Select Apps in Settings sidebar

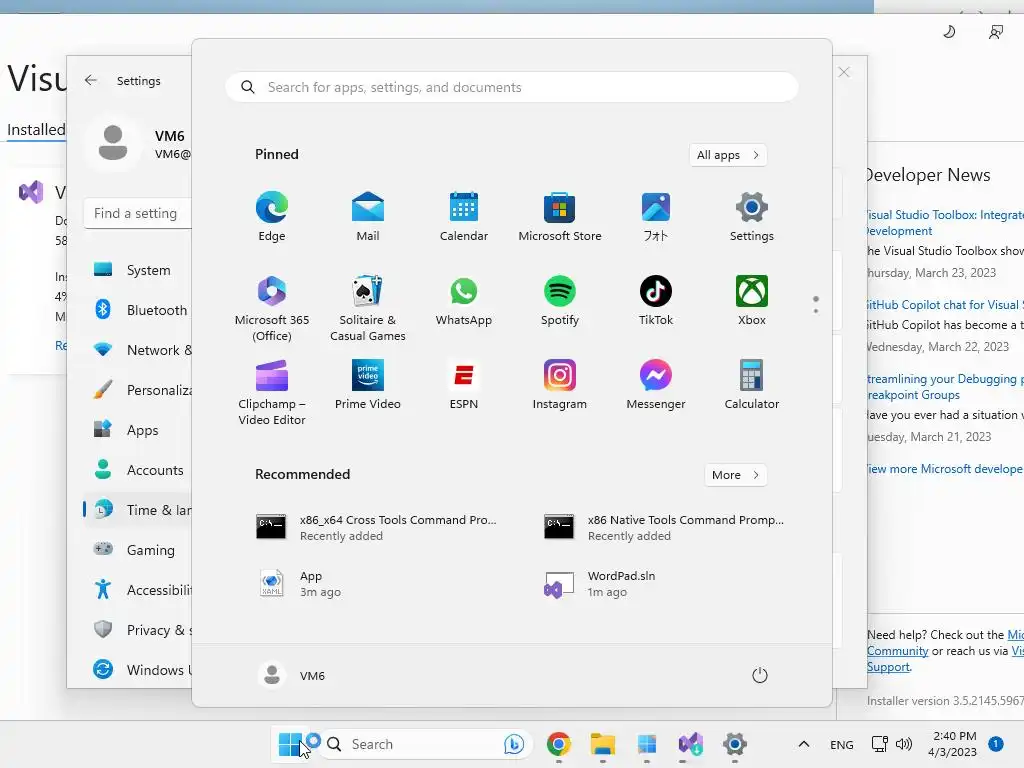click(137, 430)
